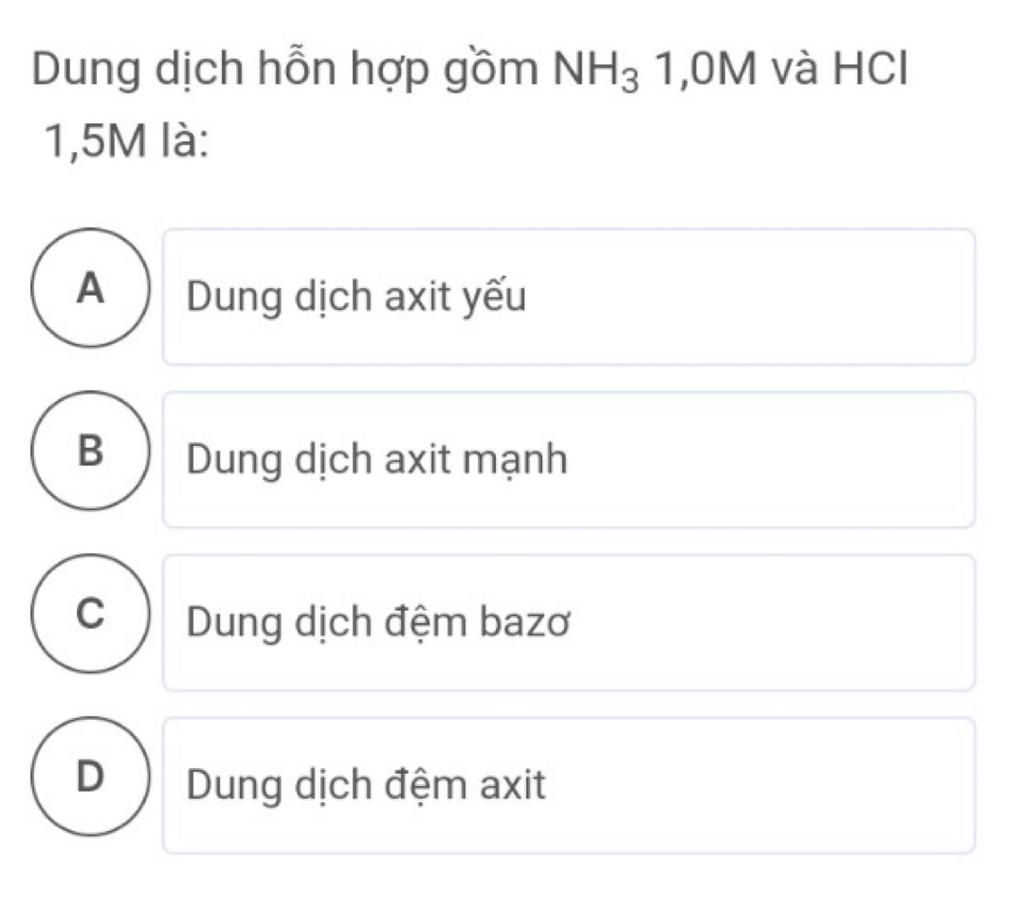
Task: Choose the answer box "Dung dịch đệm axit"
Action: tap(569, 785)
